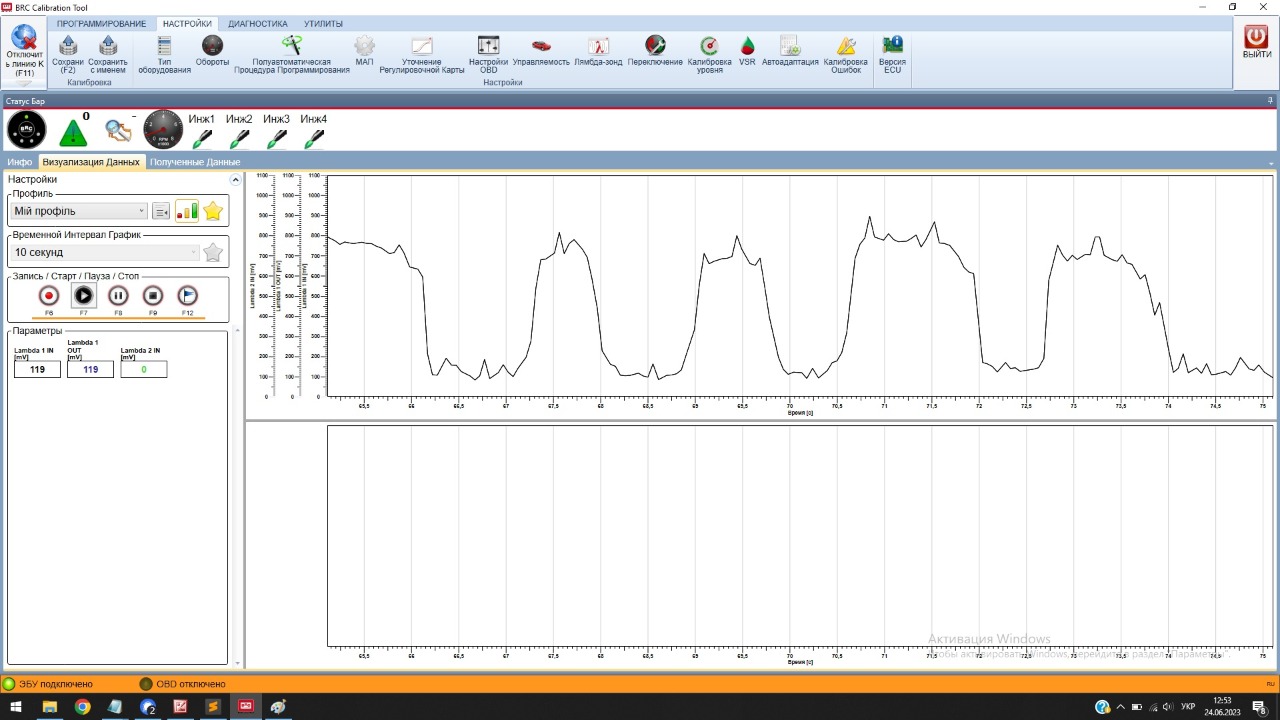This screenshot has height=720, width=1280.
Task: Click the F12 flag marker button
Action: (x=187, y=296)
